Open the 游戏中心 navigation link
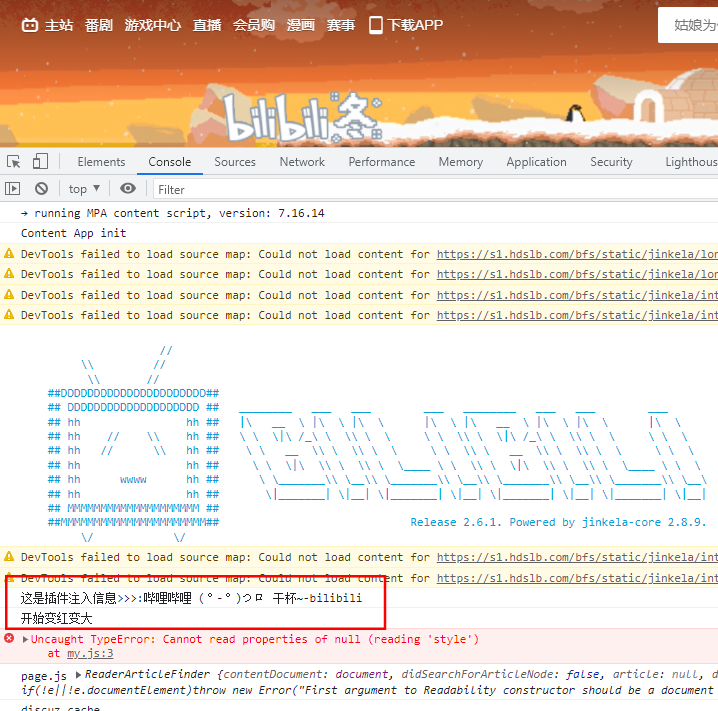 (x=152, y=25)
